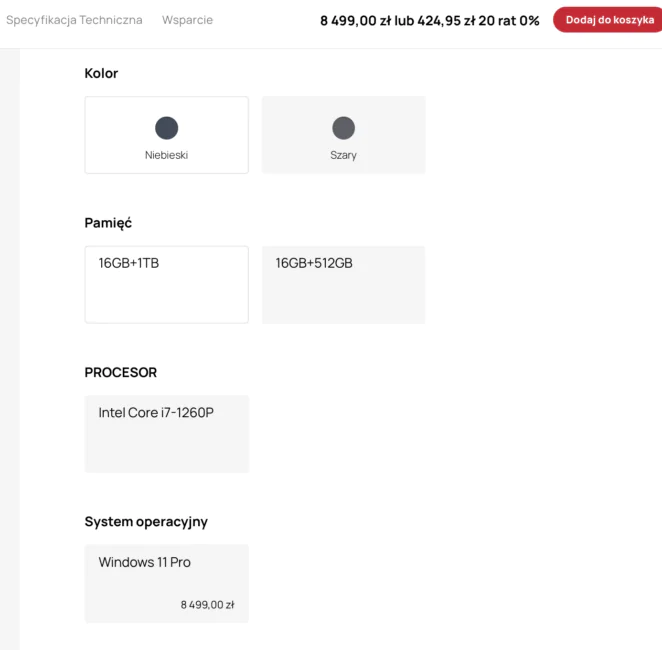Pick the Windows 11 Pro operating system

(167, 583)
